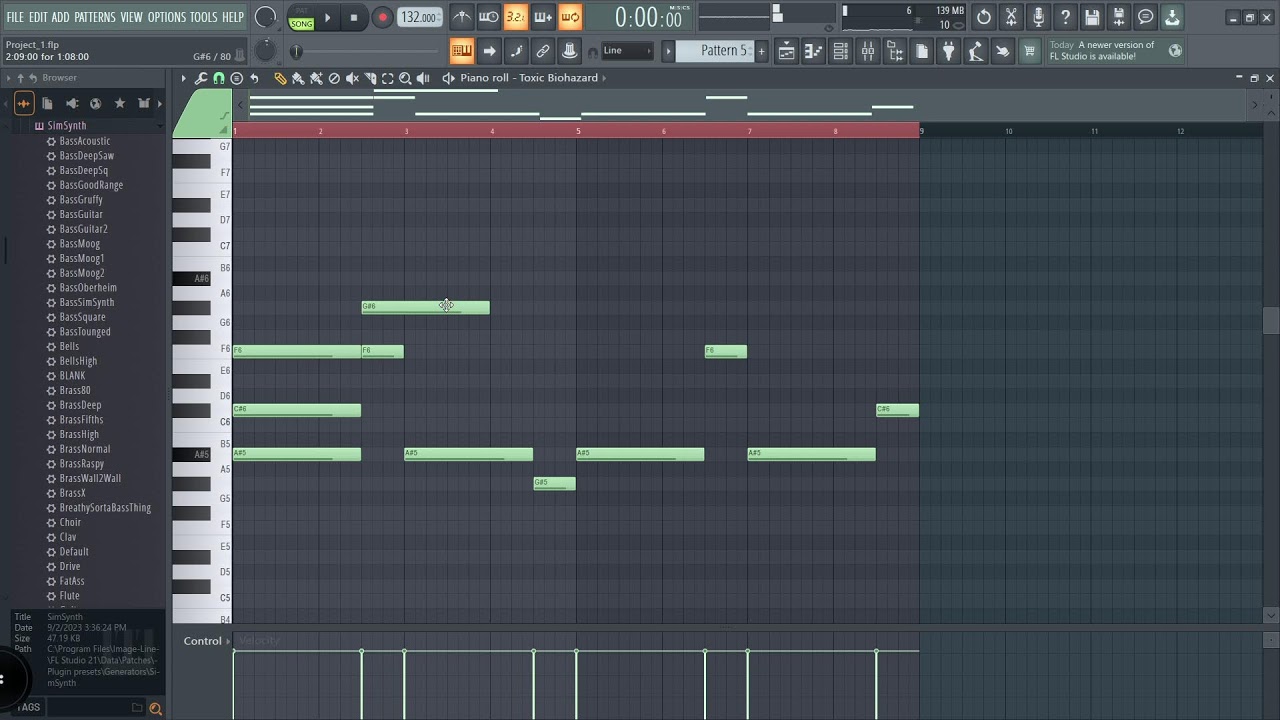Image resolution: width=1280 pixels, height=720 pixels.
Task: Open the Mixer view button
Action: [x=868, y=51]
